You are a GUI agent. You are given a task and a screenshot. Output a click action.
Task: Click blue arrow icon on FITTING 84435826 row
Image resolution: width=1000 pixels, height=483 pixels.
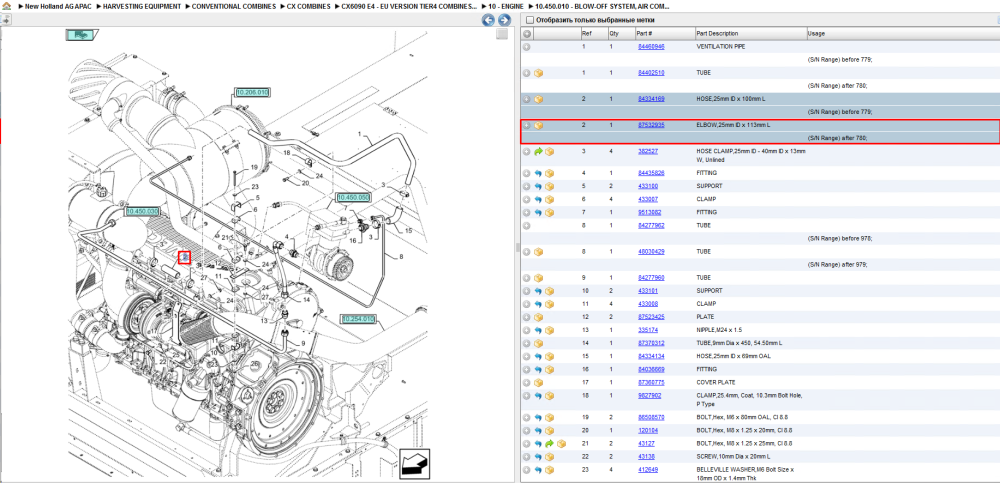(538, 173)
